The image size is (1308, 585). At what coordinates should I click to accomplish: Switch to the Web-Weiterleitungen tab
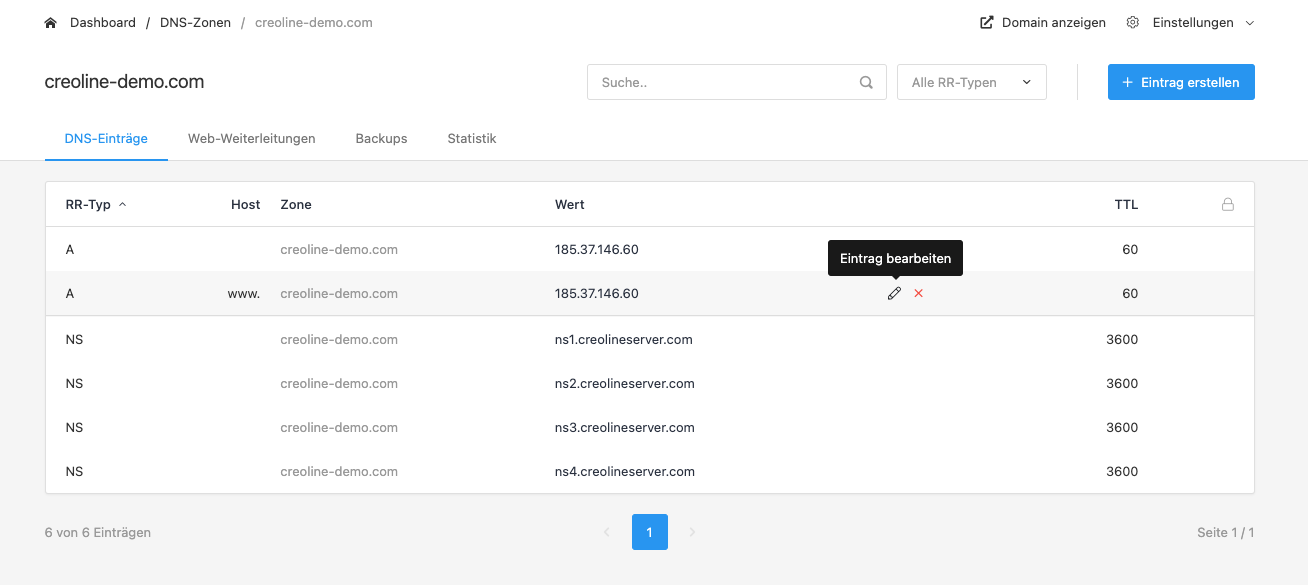click(x=252, y=139)
